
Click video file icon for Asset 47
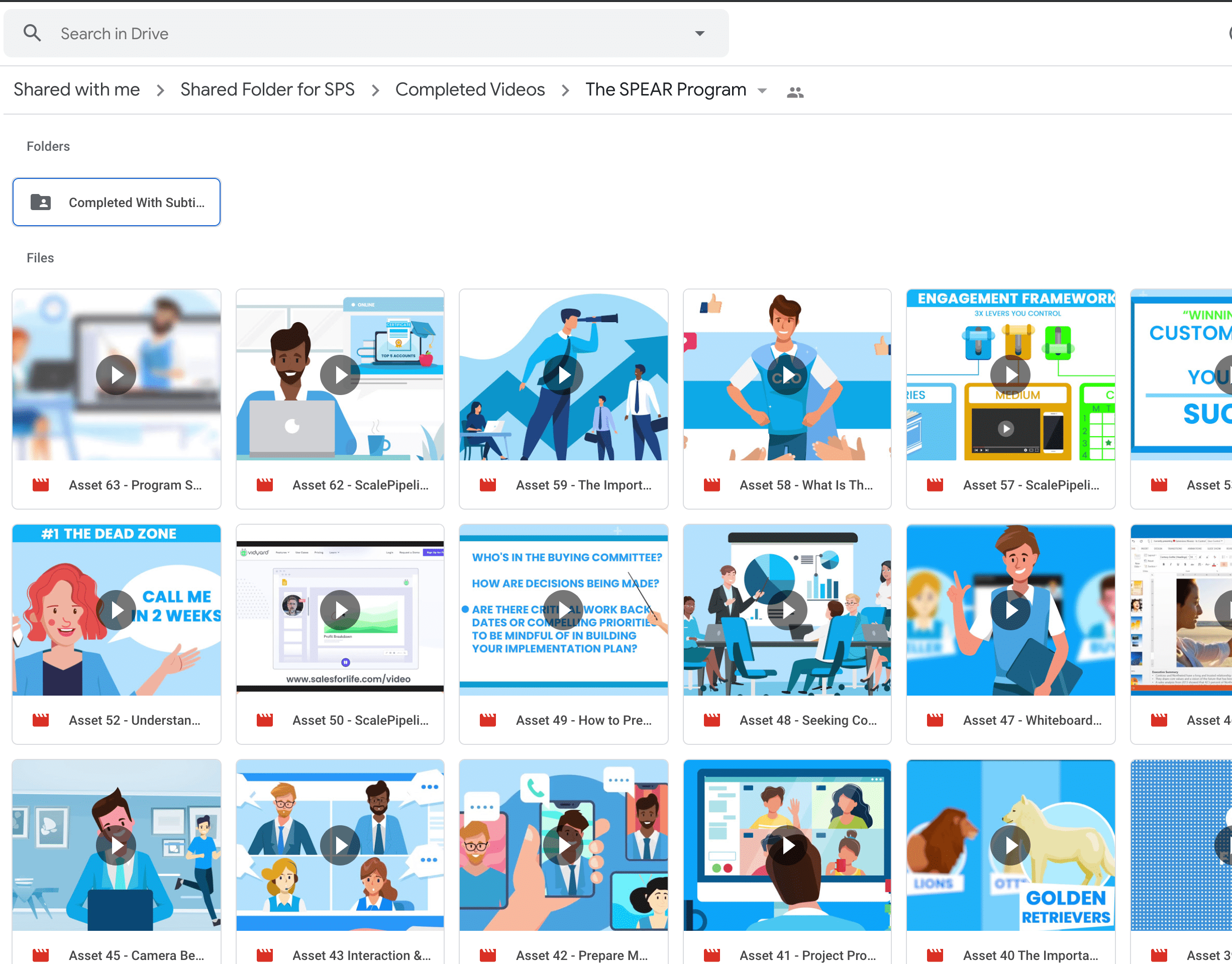coord(935,720)
